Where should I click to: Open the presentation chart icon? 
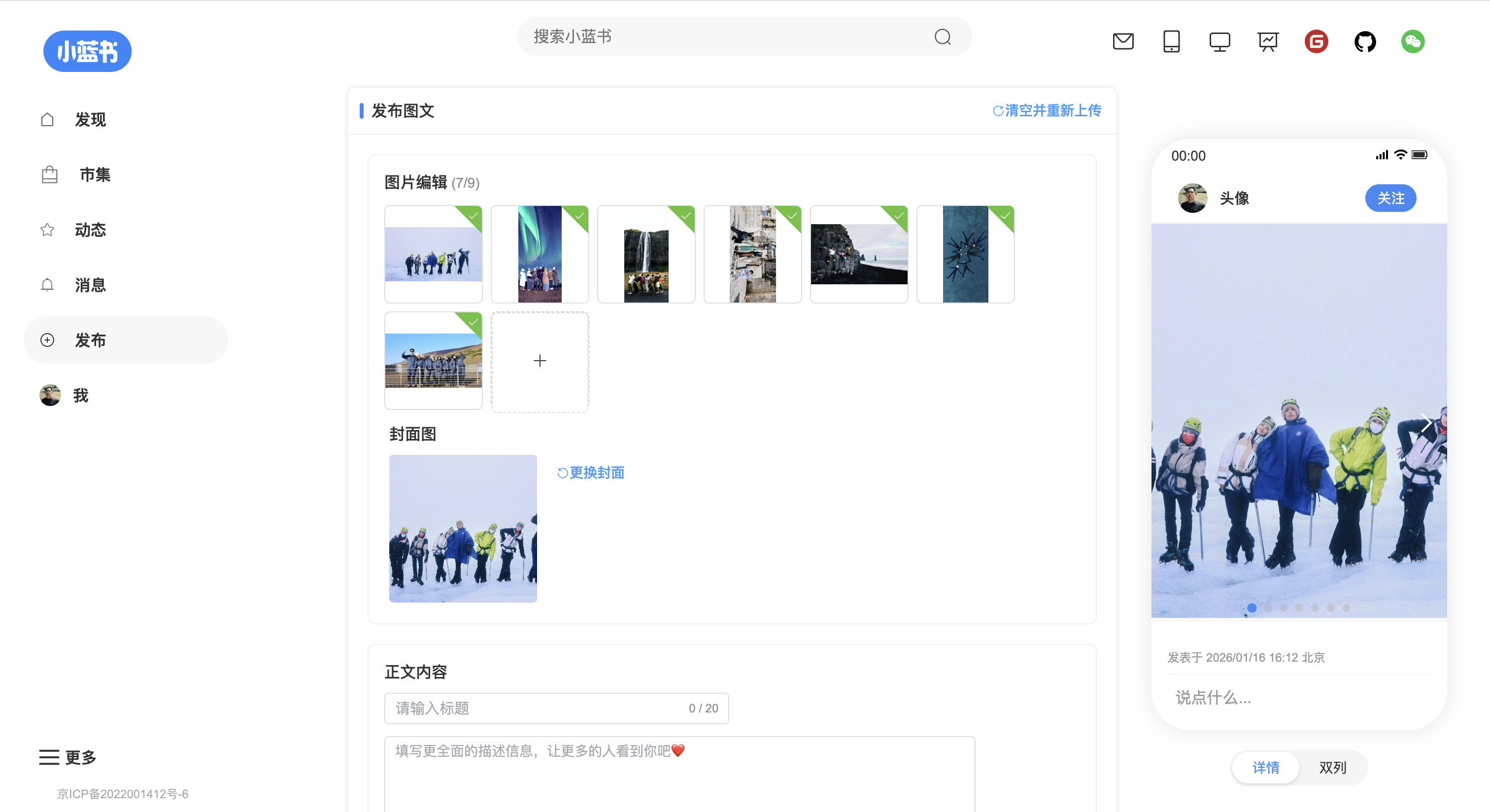click(1267, 42)
